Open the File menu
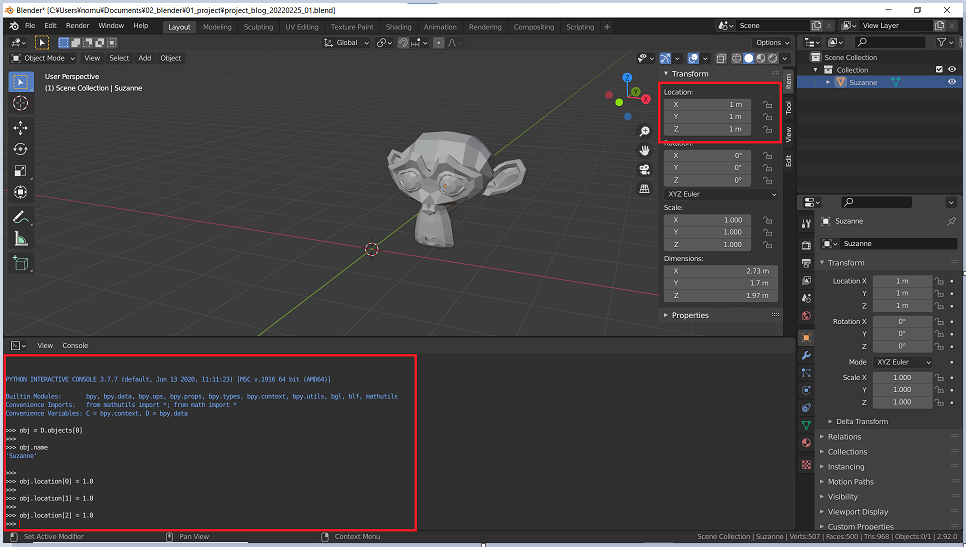 [30, 26]
